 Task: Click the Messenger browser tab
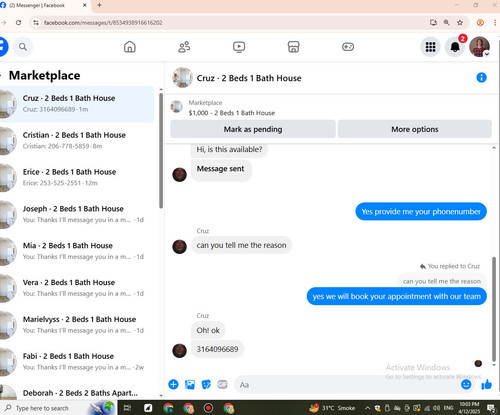point(44,5)
